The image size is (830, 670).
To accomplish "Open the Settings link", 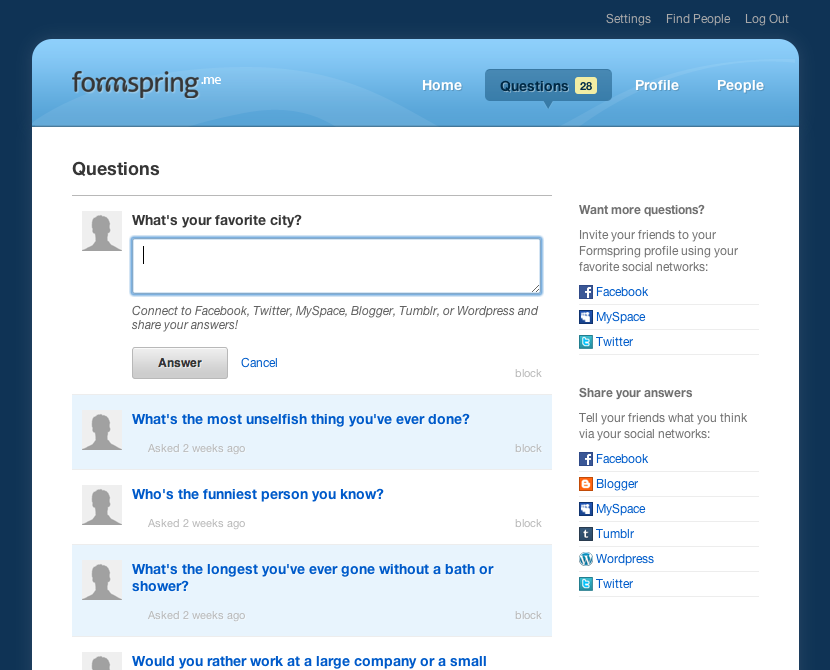I will [x=628, y=19].
